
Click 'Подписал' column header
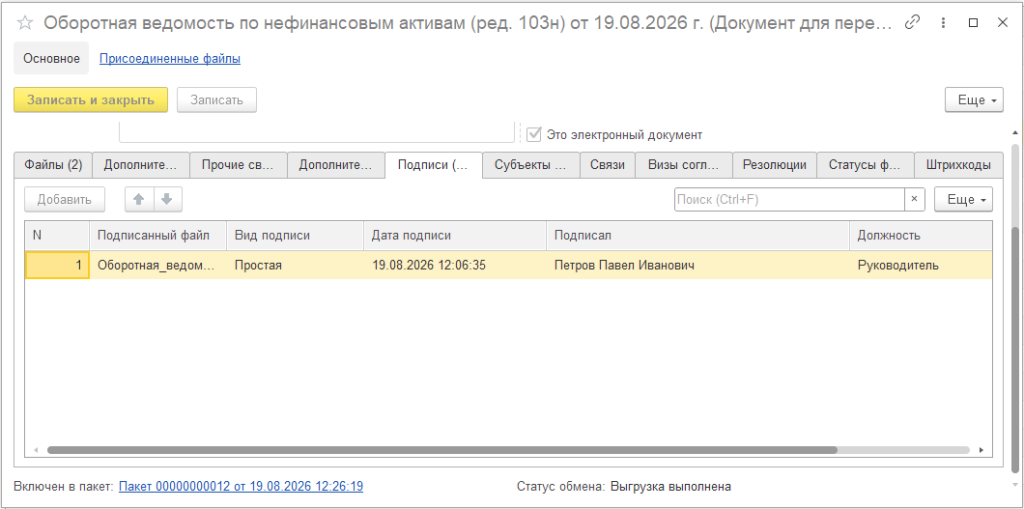tap(697, 235)
